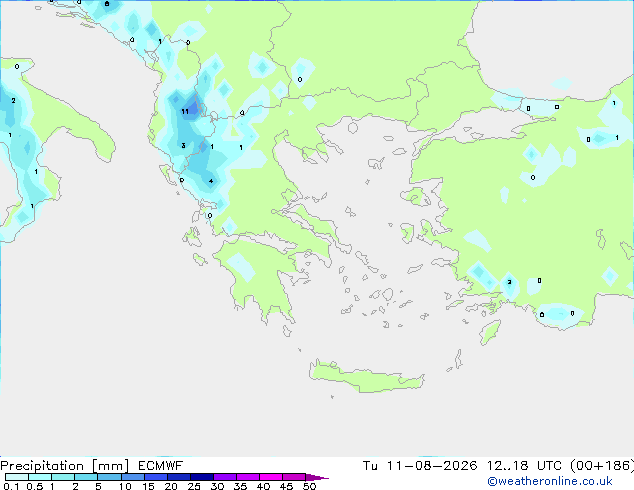Click the '0.5' legend tick label

(35, 486)
